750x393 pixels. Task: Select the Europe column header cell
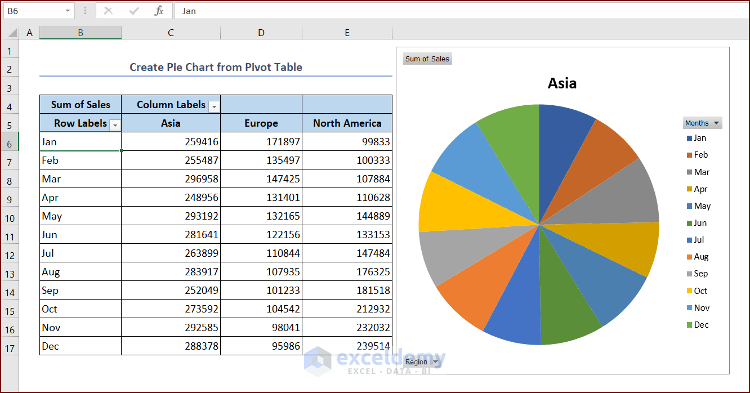tap(261, 123)
